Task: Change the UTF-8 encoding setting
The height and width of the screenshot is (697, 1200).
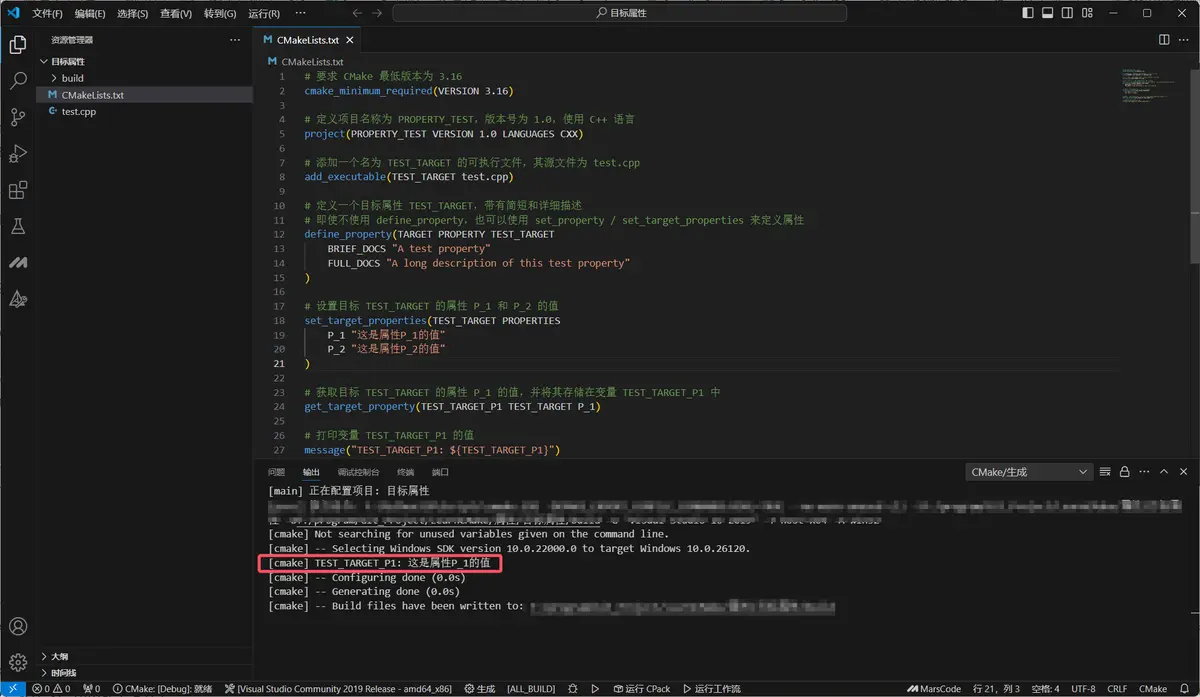Action: 1082,689
